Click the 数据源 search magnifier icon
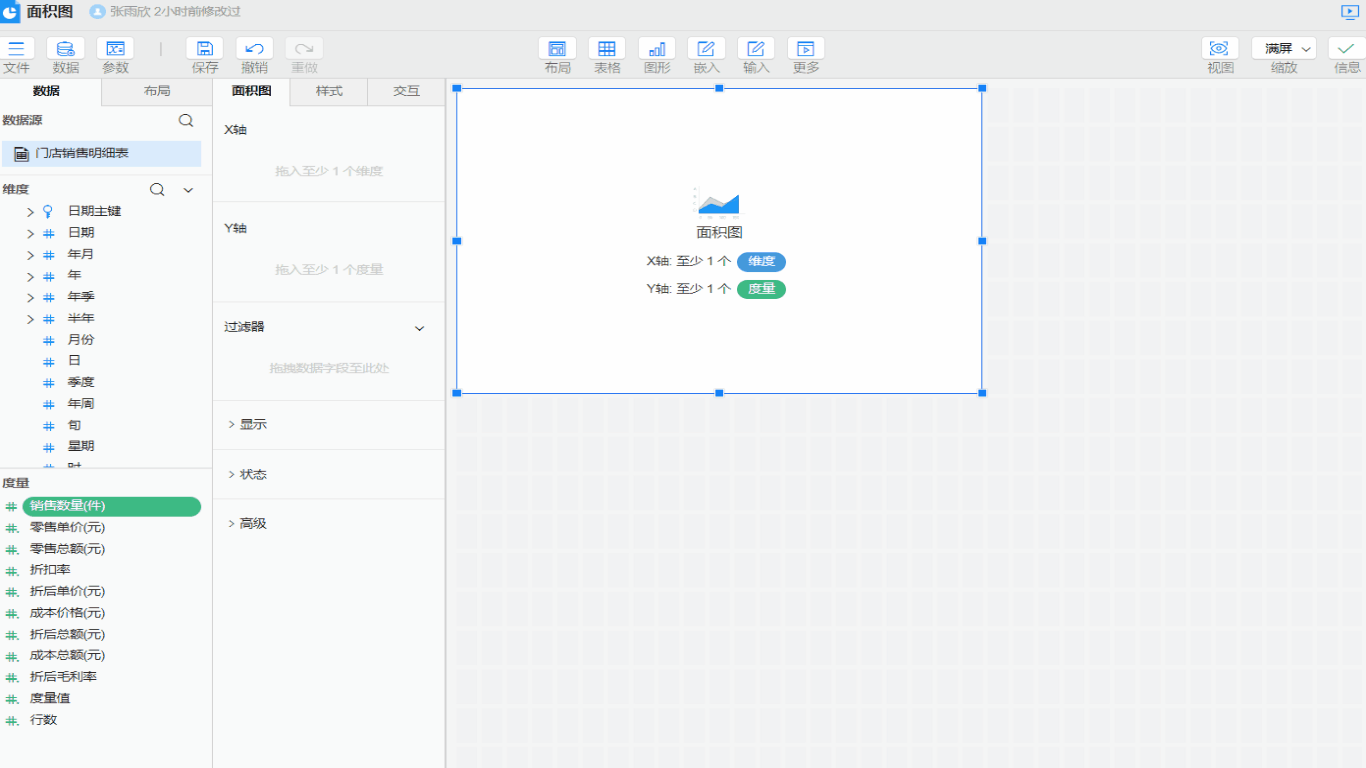The width and height of the screenshot is (1366, 768). (186, 120)
